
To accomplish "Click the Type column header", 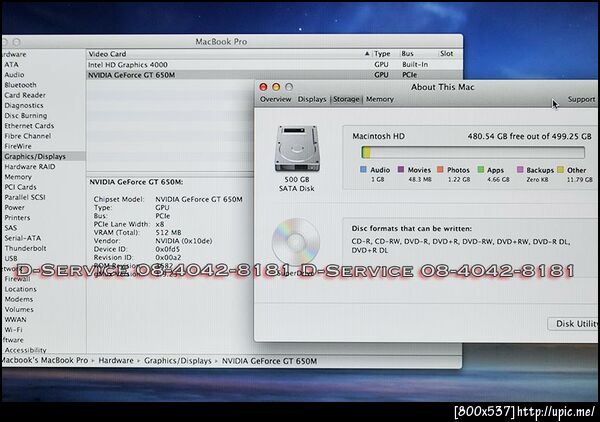I will (x=384, y=54).
